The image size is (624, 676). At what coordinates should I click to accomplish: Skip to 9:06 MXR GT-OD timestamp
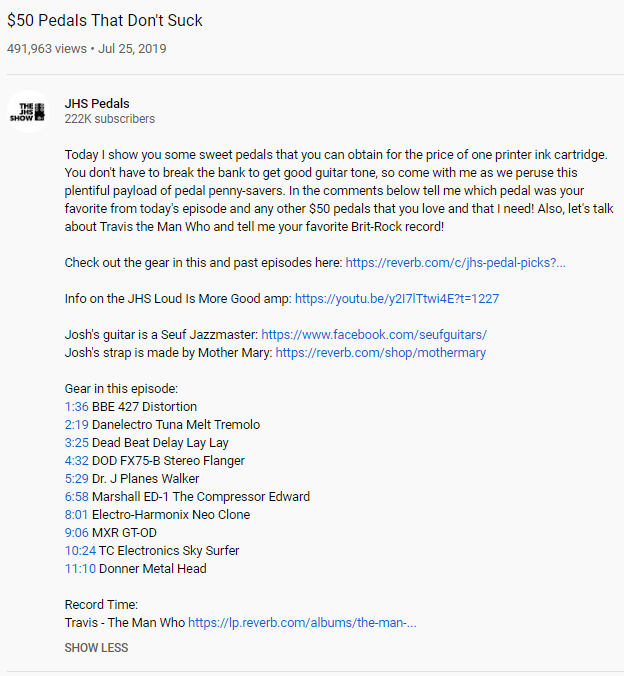coord(76,533)
